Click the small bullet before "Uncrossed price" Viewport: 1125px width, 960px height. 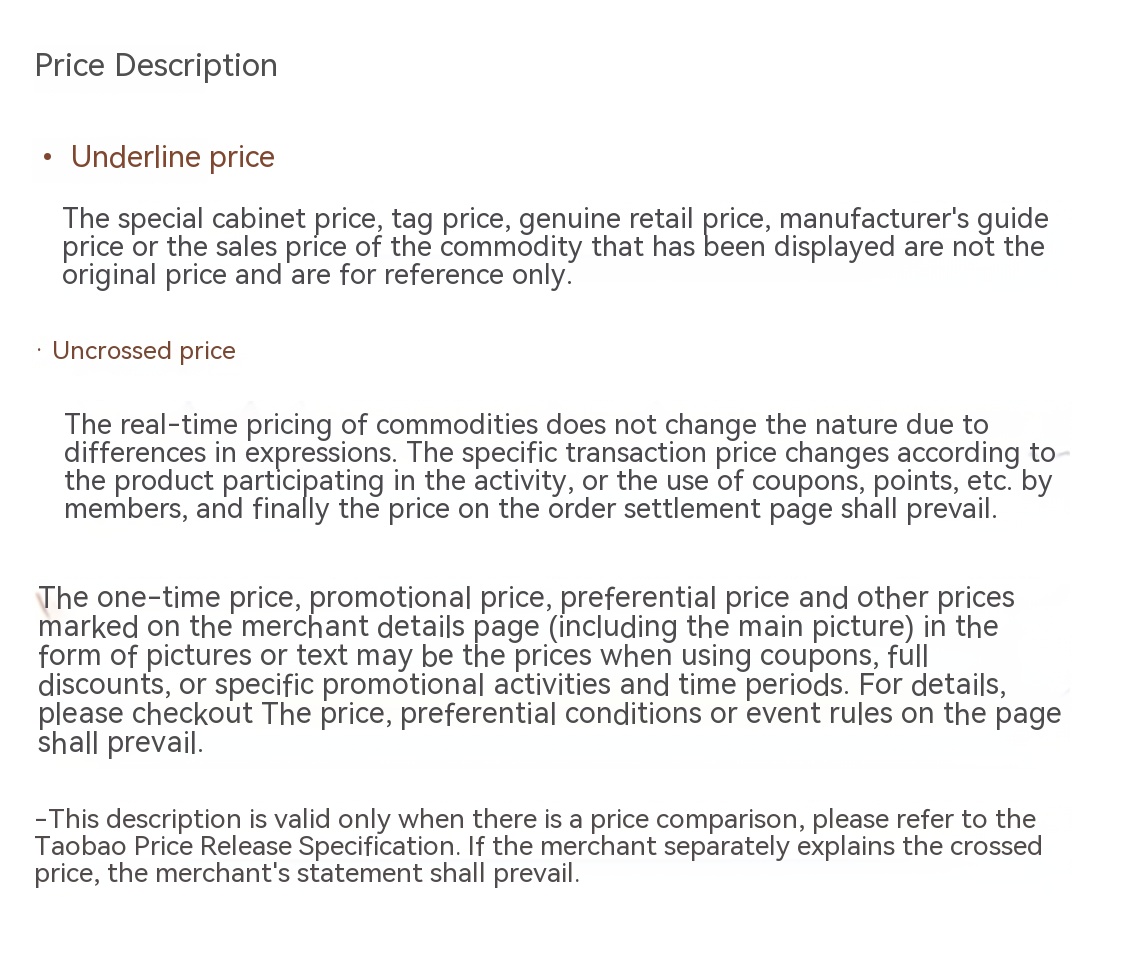point(38,350)
